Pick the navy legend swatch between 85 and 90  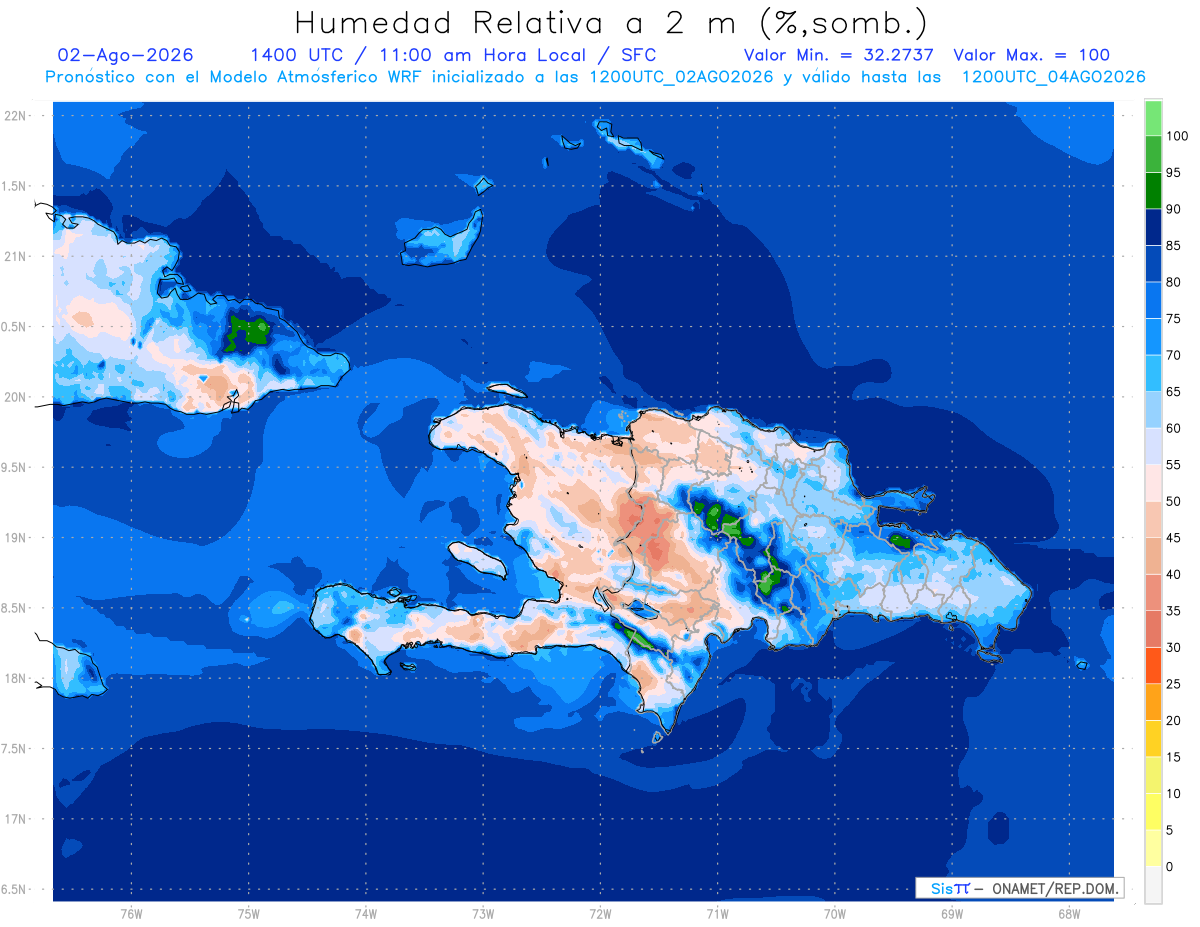pos(1153,227)
